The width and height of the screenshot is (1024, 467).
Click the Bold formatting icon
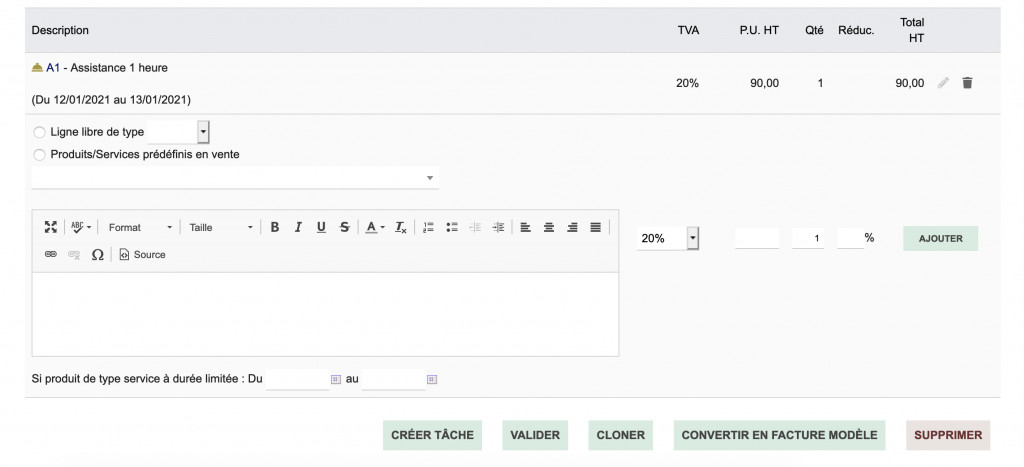click(x=275, y=227)
